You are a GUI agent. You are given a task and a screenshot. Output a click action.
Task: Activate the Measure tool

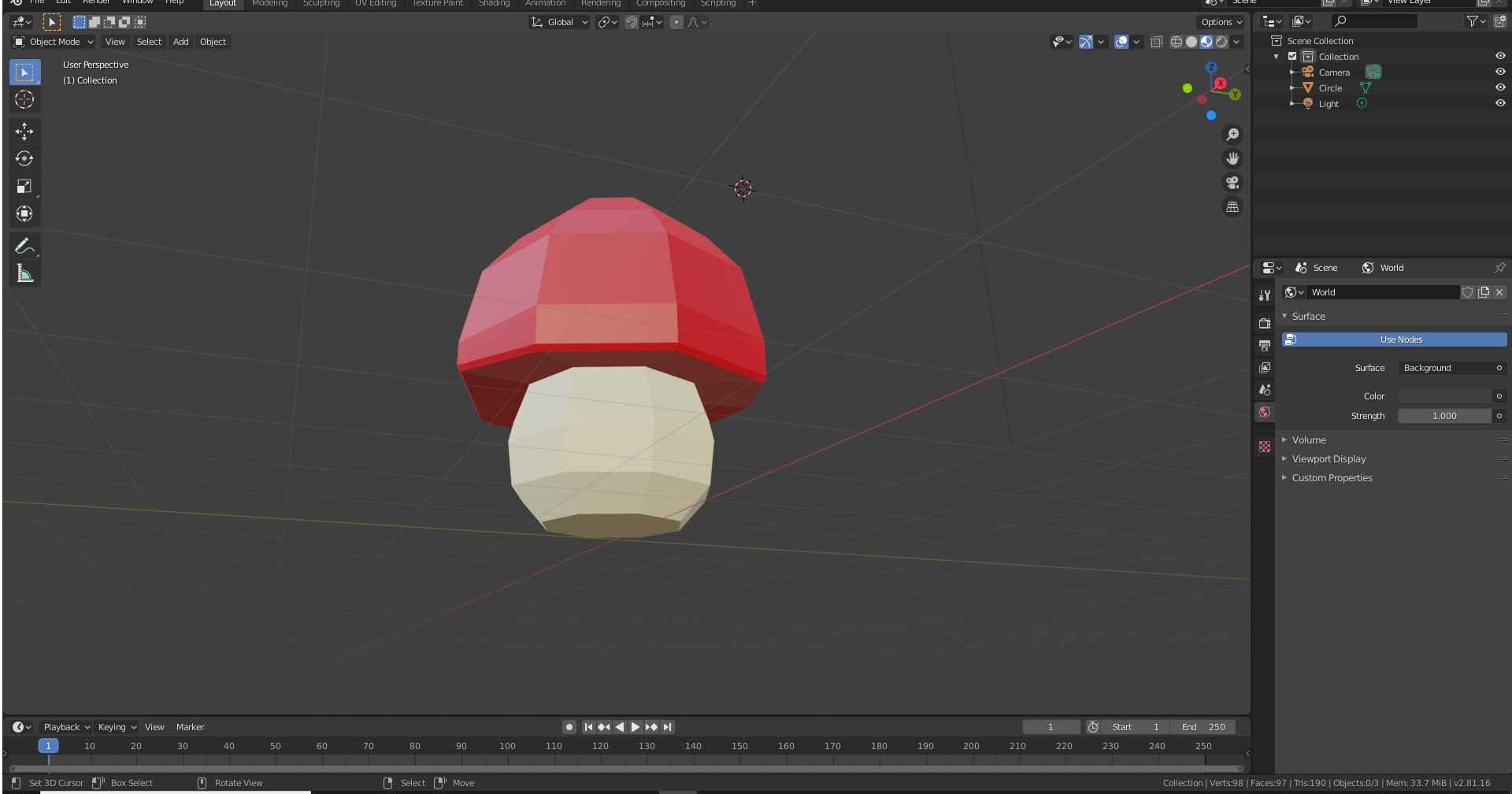point(24,274)
